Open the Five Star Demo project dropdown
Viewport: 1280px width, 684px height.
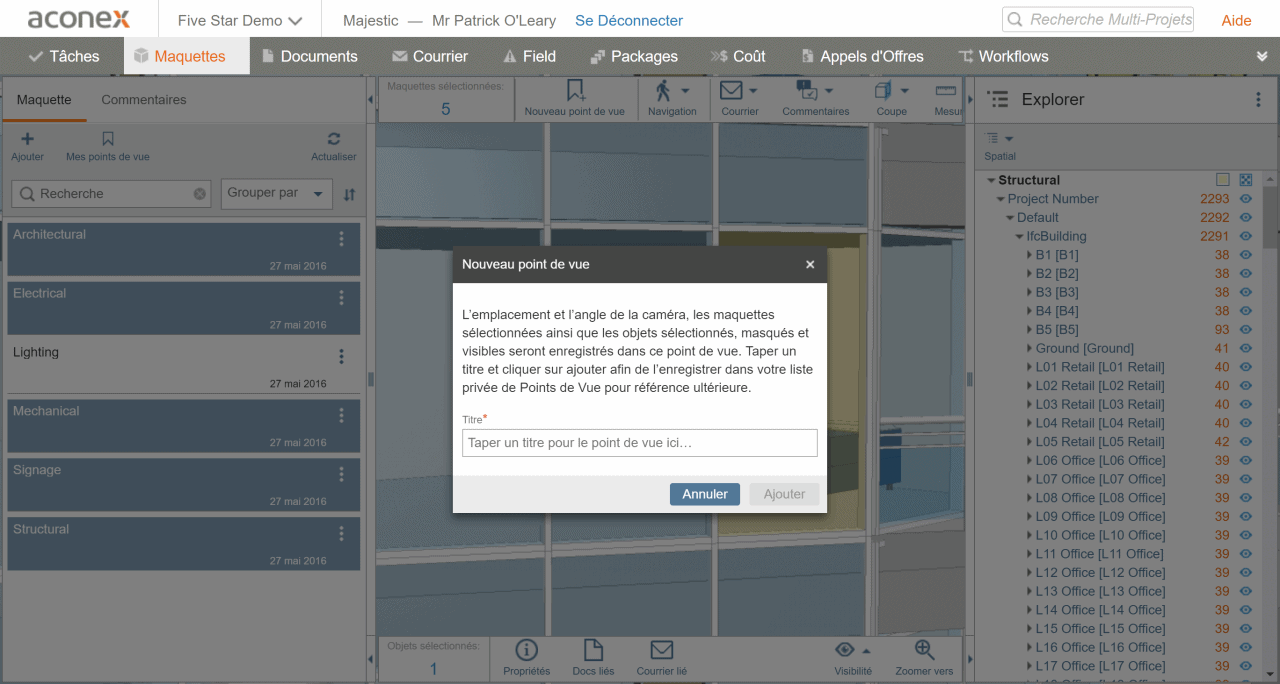click(240, 20)
